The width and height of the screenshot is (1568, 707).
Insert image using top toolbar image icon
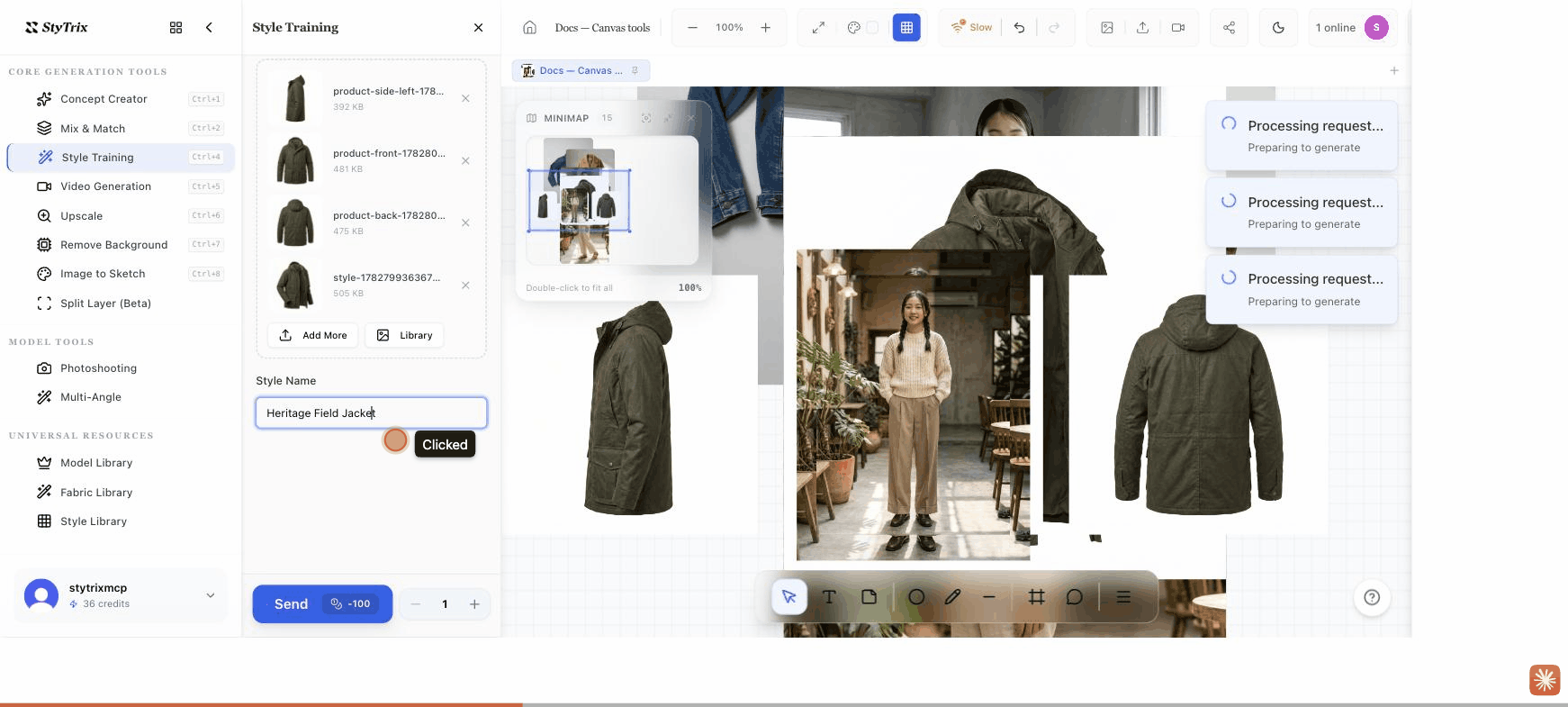point(1107,28)
